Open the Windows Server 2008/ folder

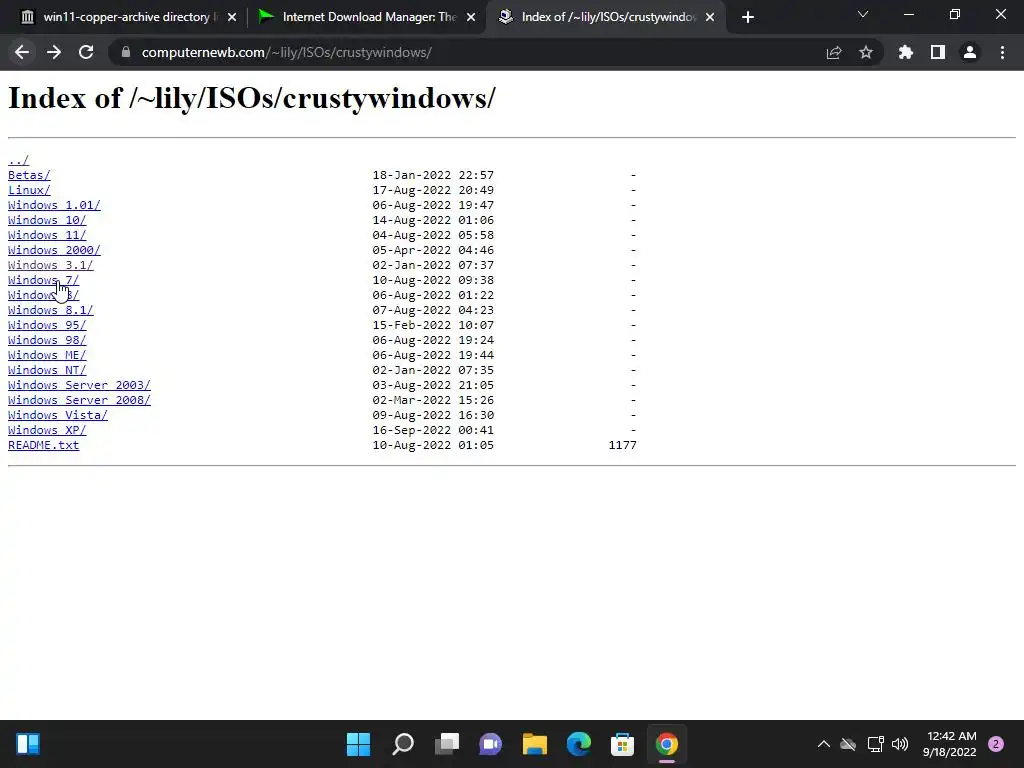coord(79,400)
